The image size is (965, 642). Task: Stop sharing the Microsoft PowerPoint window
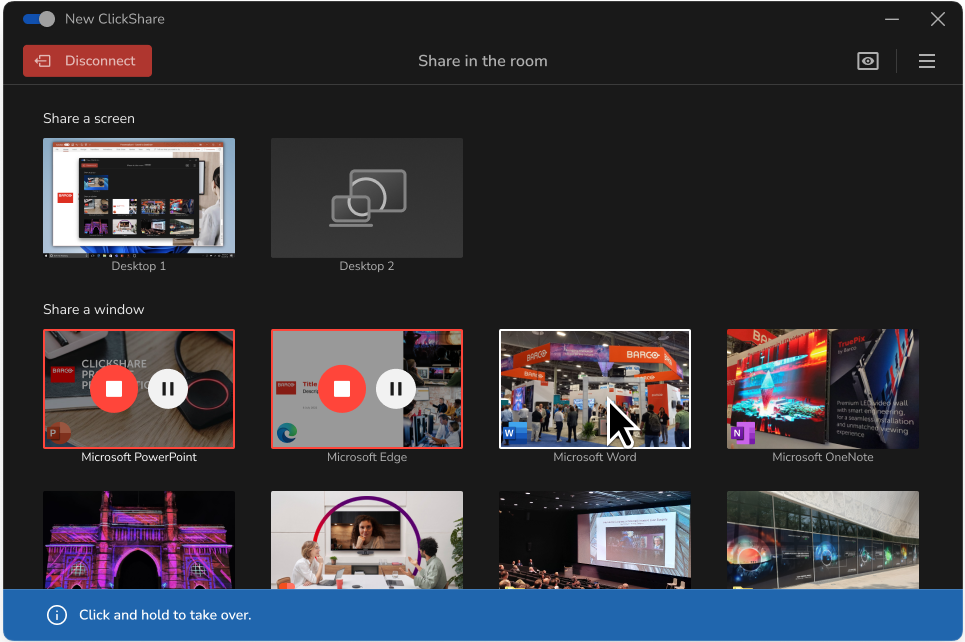114,389
